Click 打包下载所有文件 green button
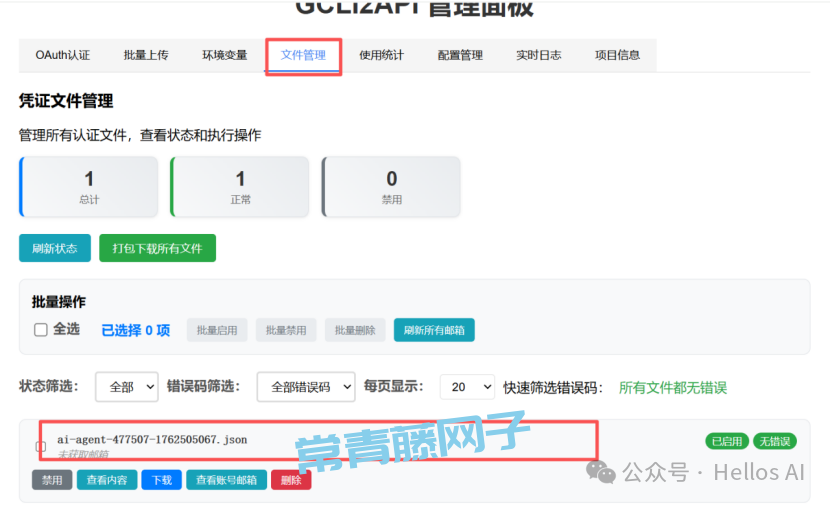Image resolution: width=830 pixels, height=505 pixels. 157,248
